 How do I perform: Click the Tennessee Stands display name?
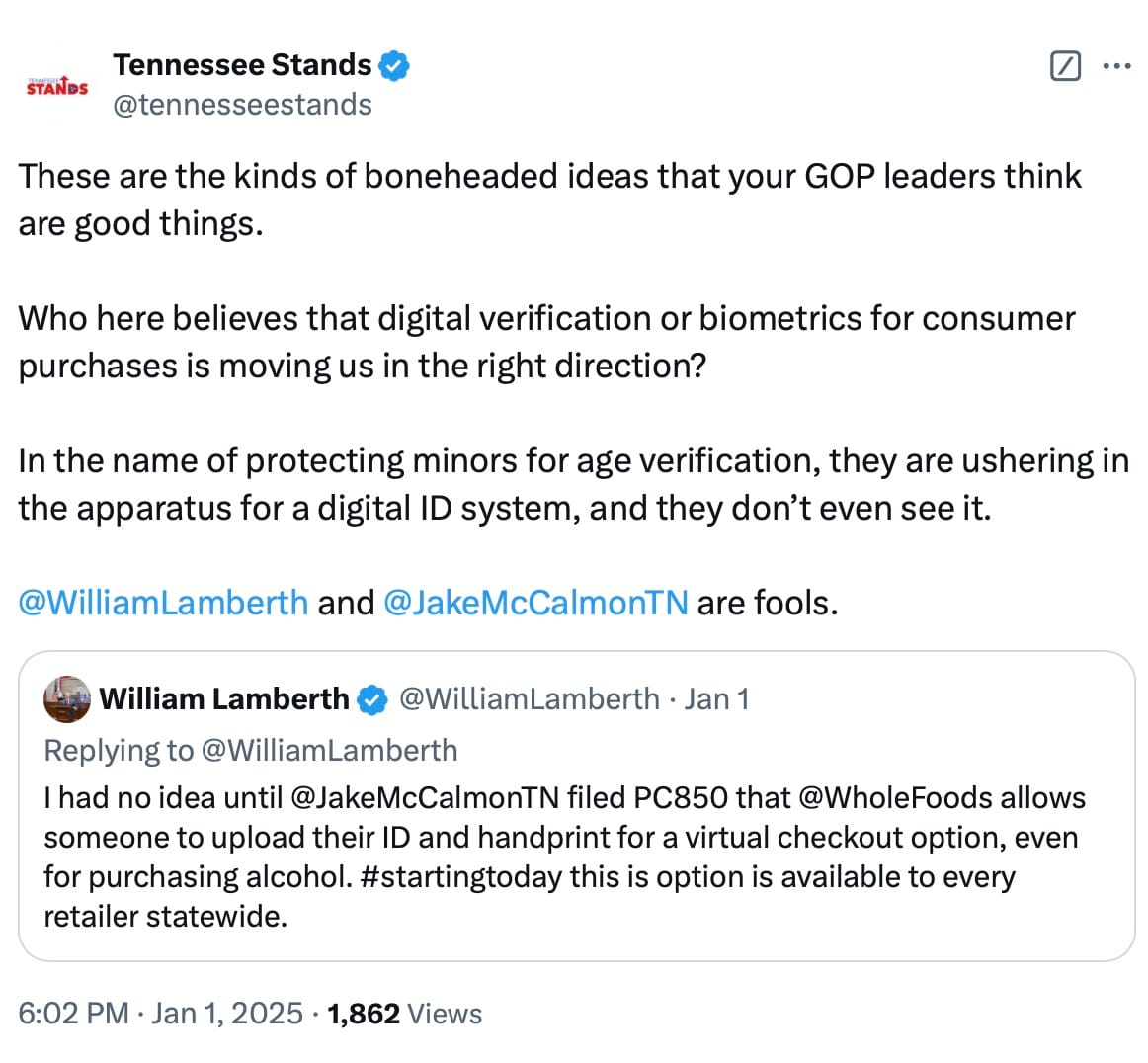point(242,65)
